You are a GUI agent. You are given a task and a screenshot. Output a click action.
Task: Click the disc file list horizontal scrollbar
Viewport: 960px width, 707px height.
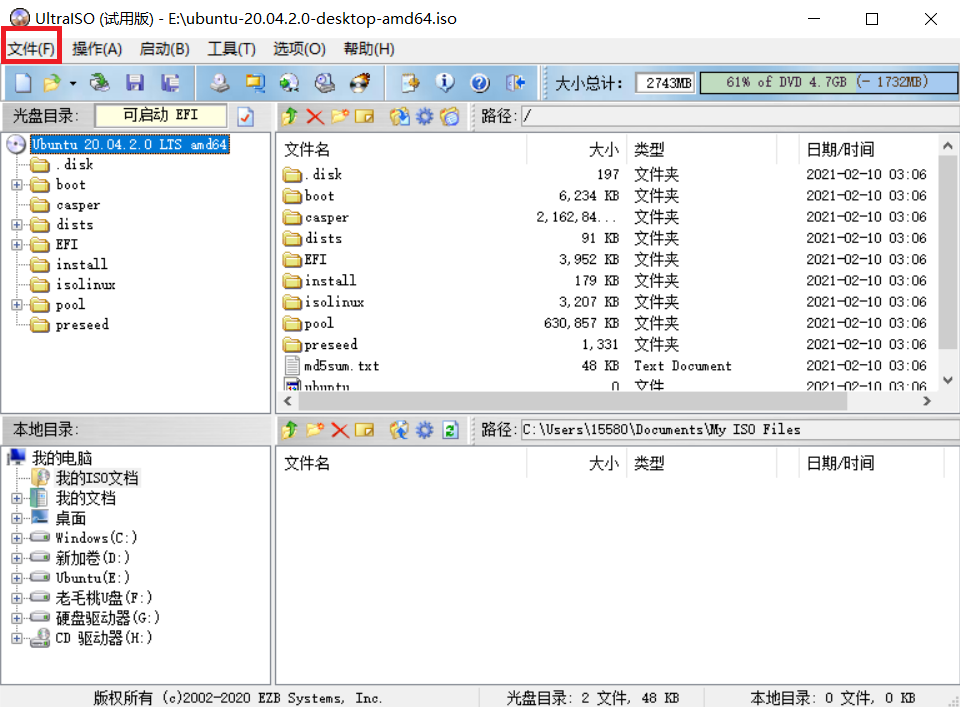tap(572, 401)
